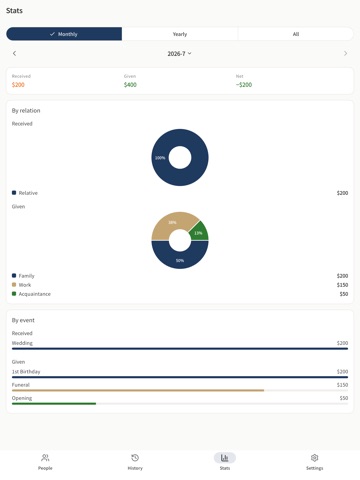
Task: Click the Wedding received bar
Action: tap(180, 349)
